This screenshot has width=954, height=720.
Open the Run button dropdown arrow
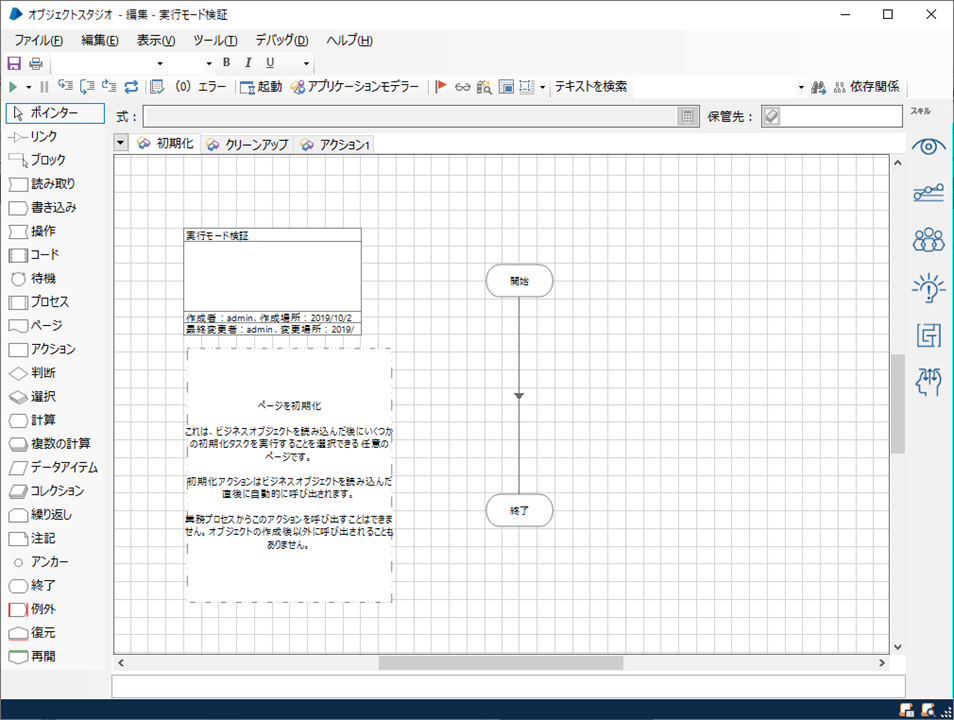point(28,88)
